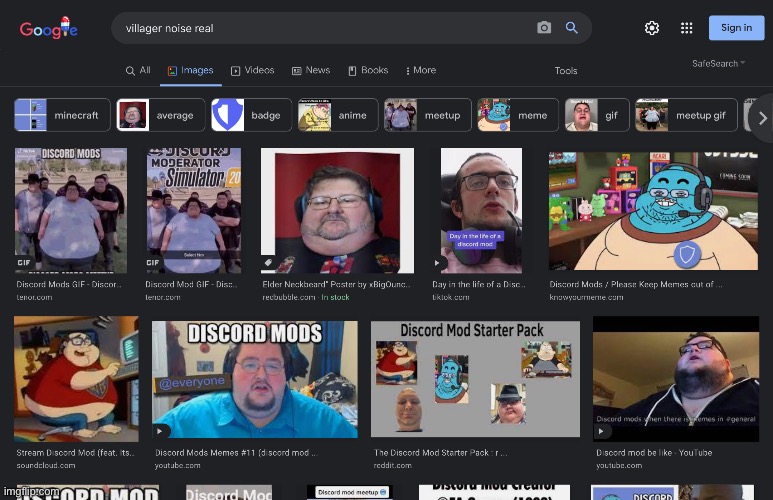
Task: Open Discord mod be like YouTube thumbnail
Action: [676, 379]
